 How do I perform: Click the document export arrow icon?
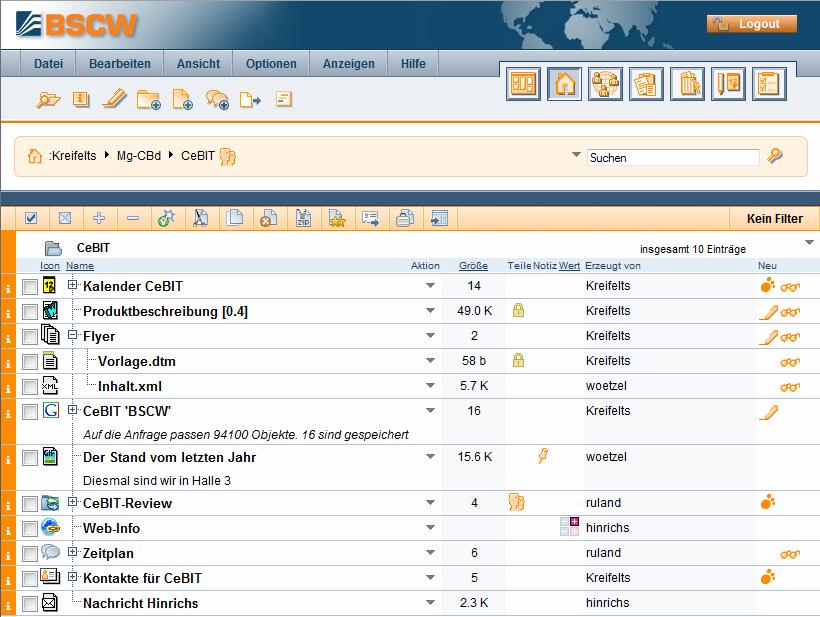tap(250, 99)
